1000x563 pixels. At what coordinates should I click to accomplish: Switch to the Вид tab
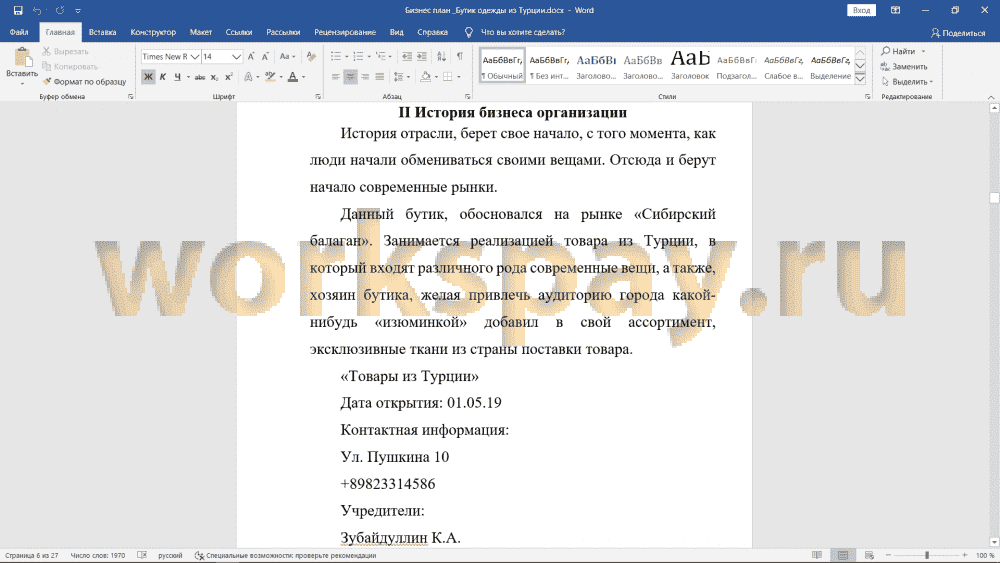(397, 32)
